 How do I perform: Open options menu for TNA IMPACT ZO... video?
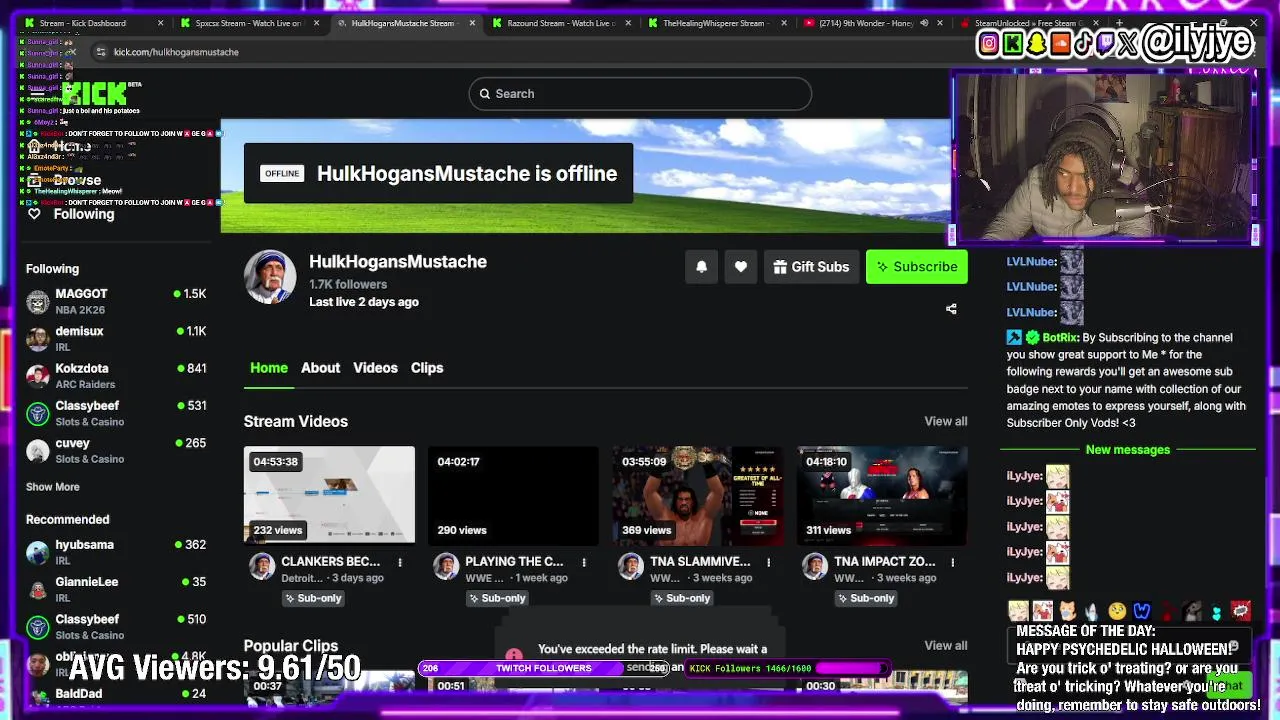(x=952, y=563)
